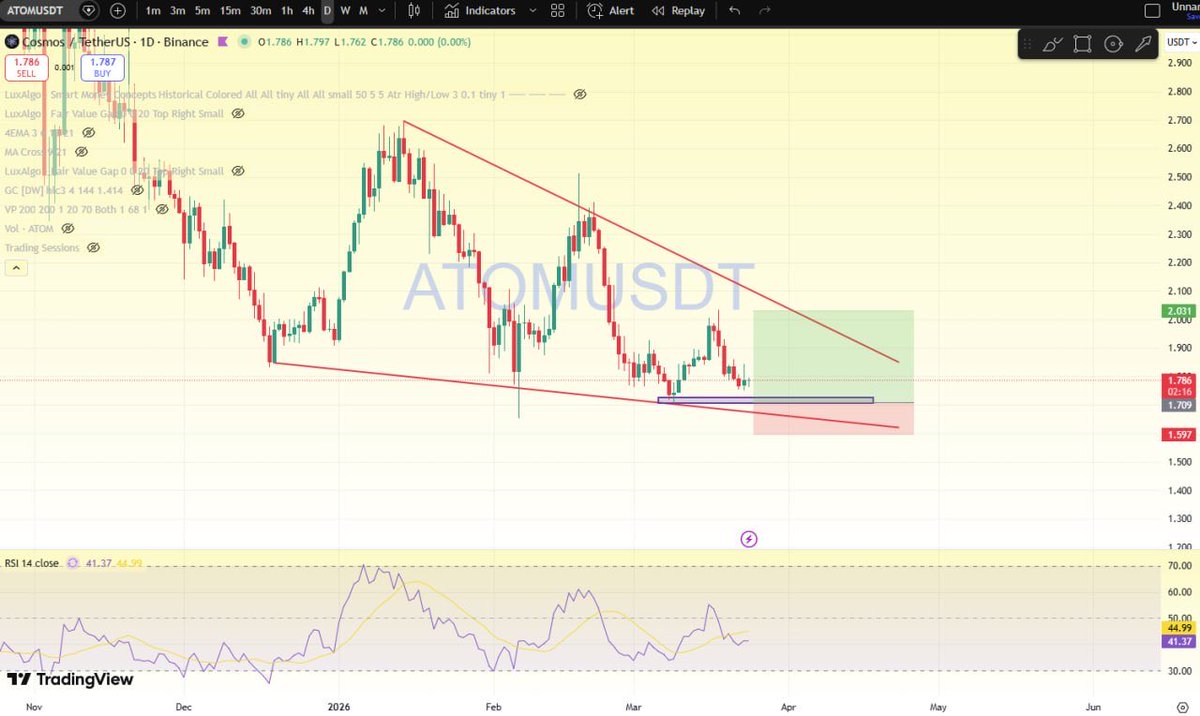Click the 1.597 stop price label
This screenshot has height=716, width=1200.
(x=1177, y=435)
